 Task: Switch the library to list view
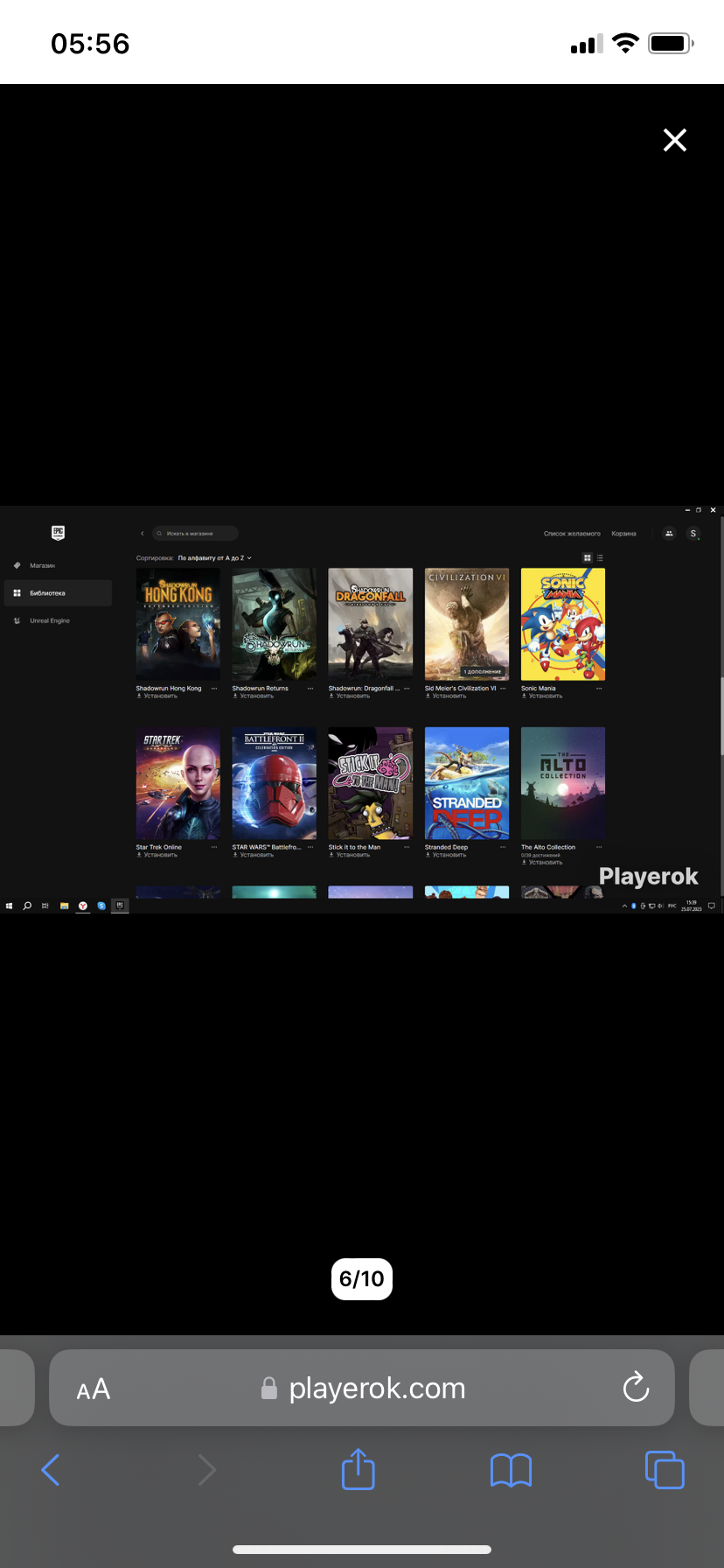[600, 557]
